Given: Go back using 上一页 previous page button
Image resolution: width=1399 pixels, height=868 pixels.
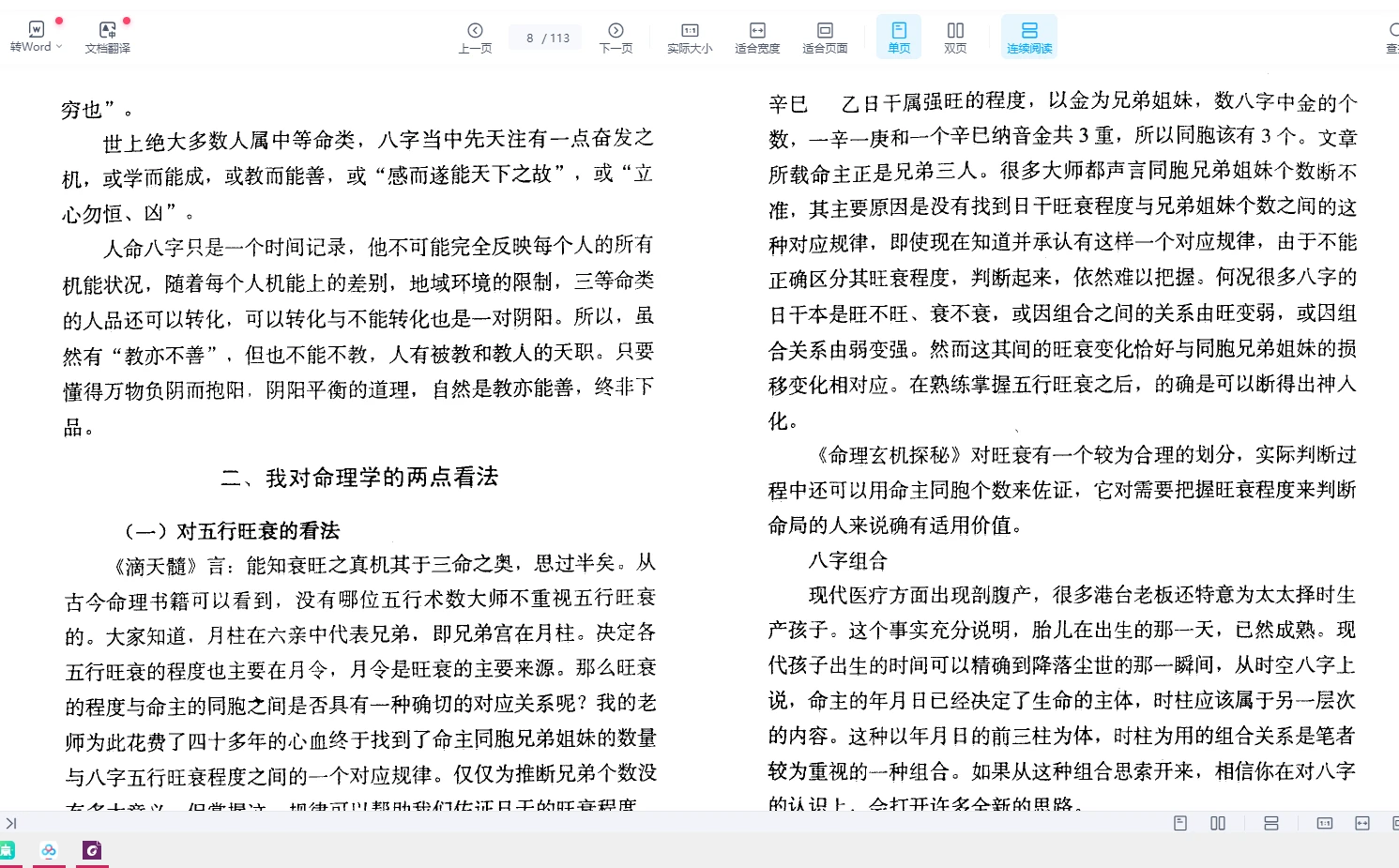Looking at the screenshot, I should pyautogui.click(x=475, y=31).
